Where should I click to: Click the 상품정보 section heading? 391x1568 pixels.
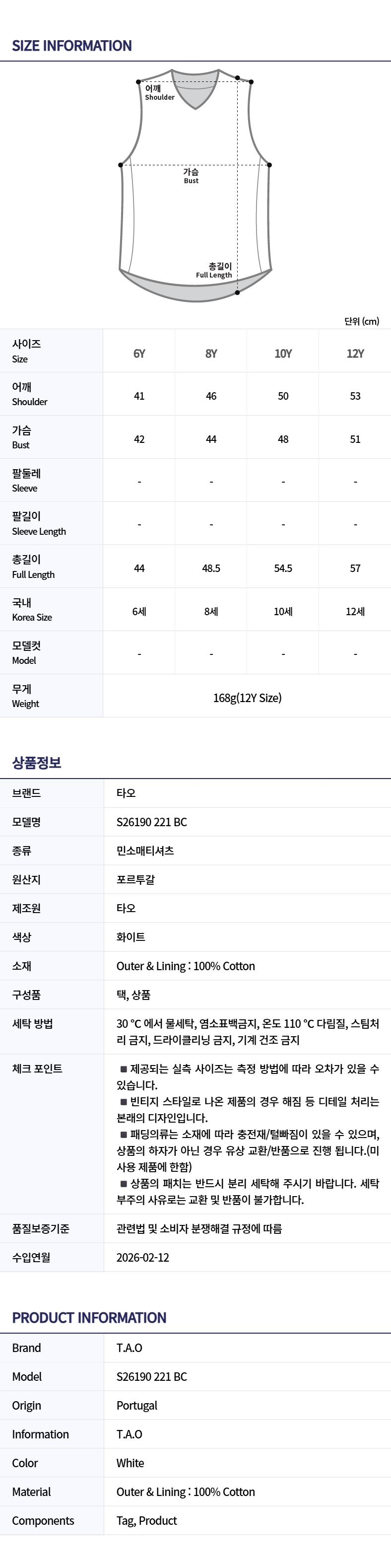click(x=37, y=763)
